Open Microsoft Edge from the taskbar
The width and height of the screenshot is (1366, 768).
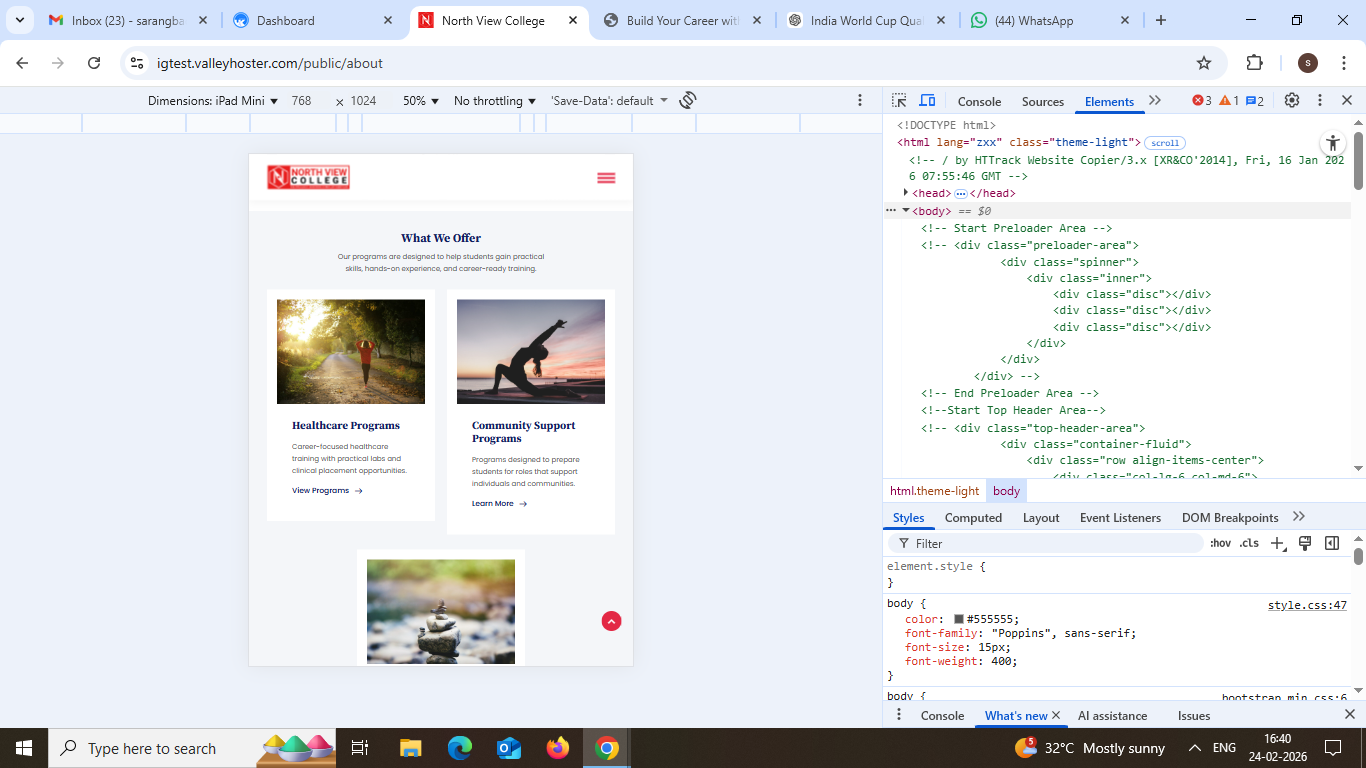point(459,748)
